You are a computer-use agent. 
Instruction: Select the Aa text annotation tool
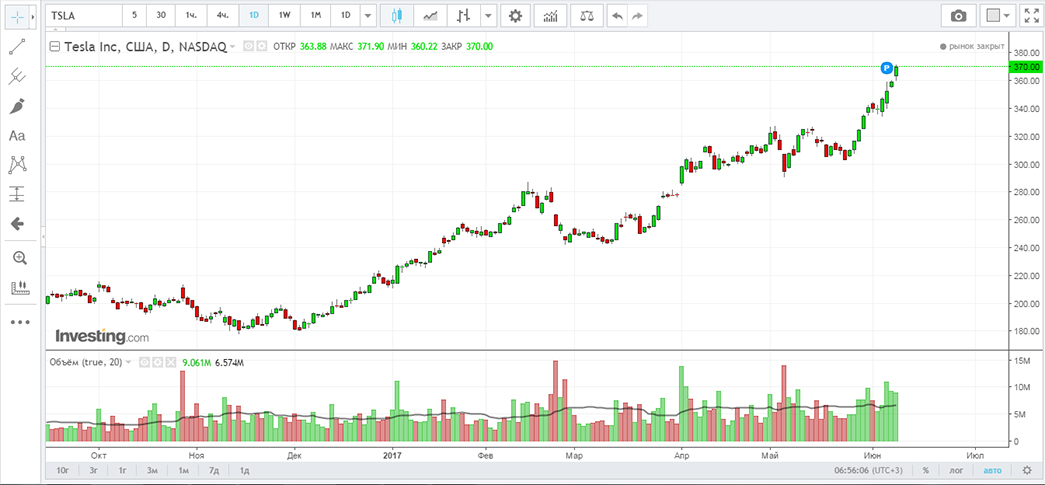(x=17, y=136)
